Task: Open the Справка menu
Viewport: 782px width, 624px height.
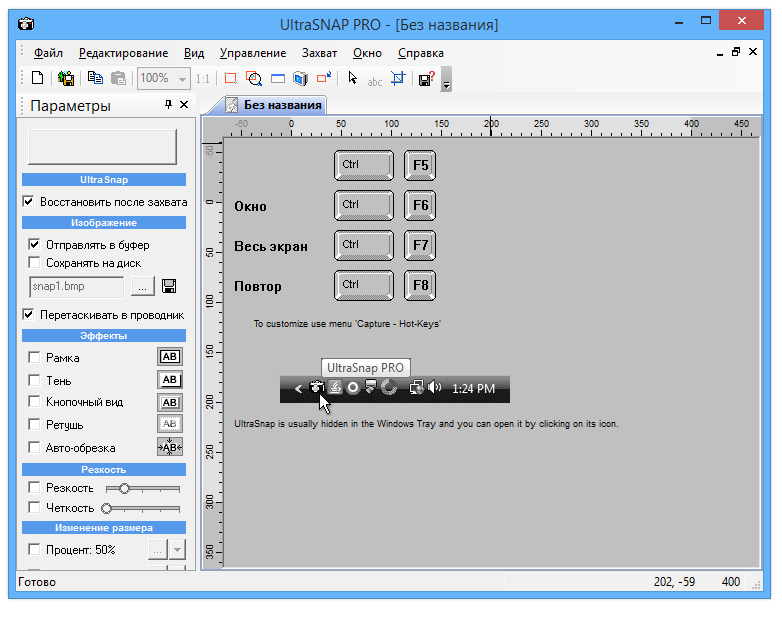Action: 420,53
